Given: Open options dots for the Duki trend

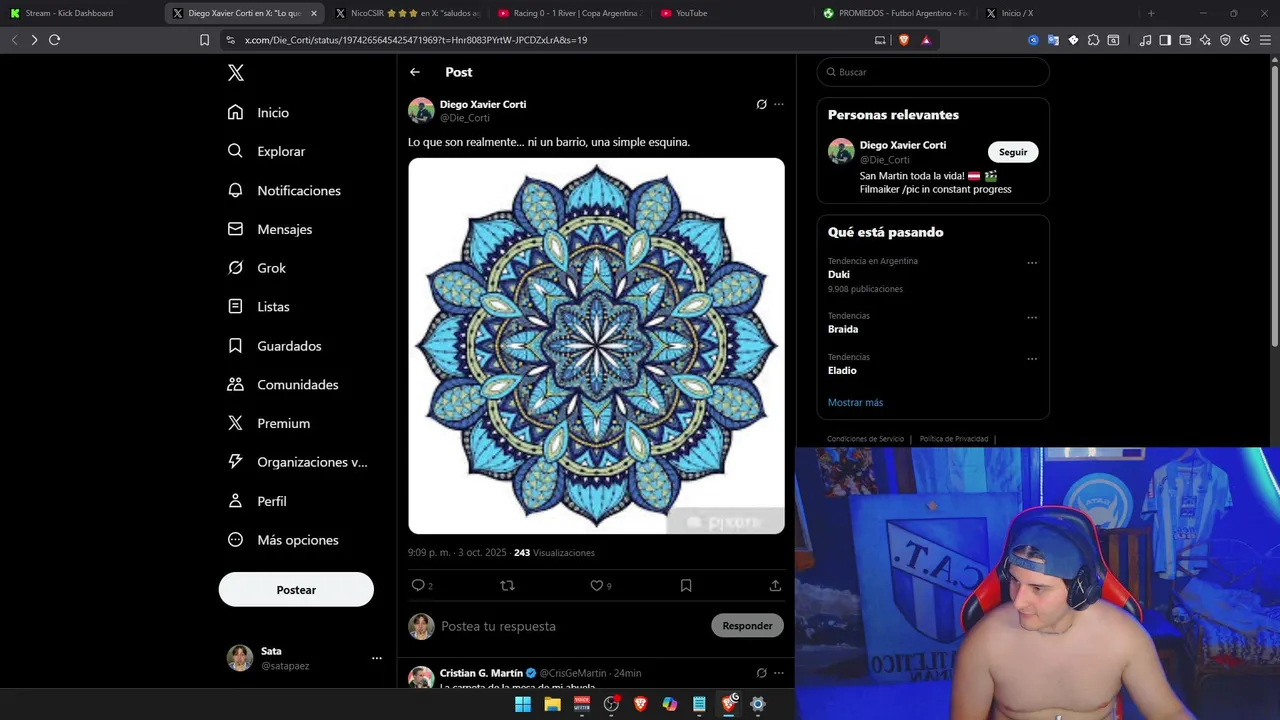Looking at the screenshot, I should (x=1032, y=263).
